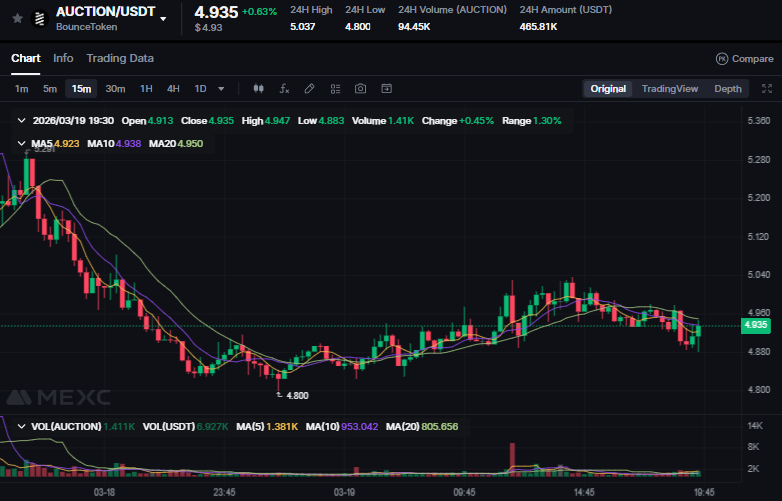This screenshot has width=782, height=501.
Task: Select the 1H timeframe
Action: [x=146, y=89]
